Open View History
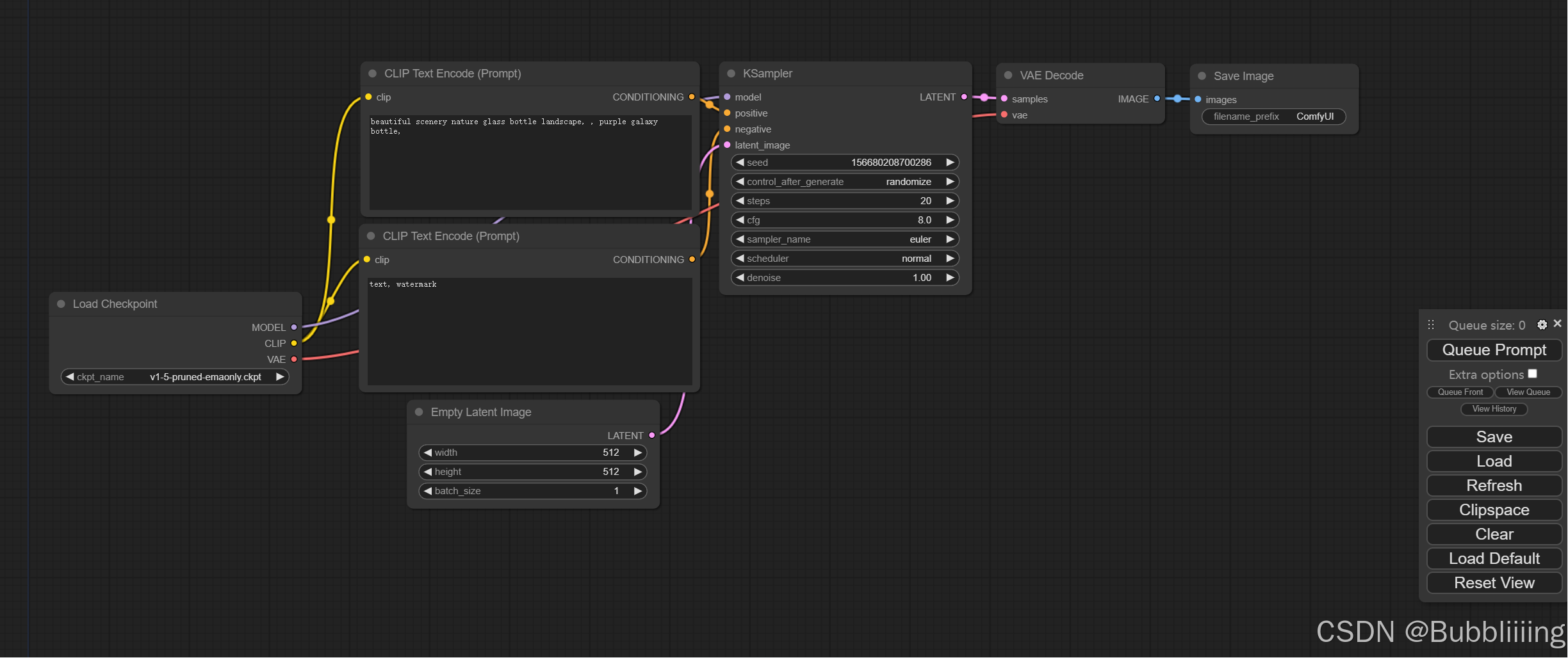This screenshot has width=1568, height=658. pos(1494,409)
